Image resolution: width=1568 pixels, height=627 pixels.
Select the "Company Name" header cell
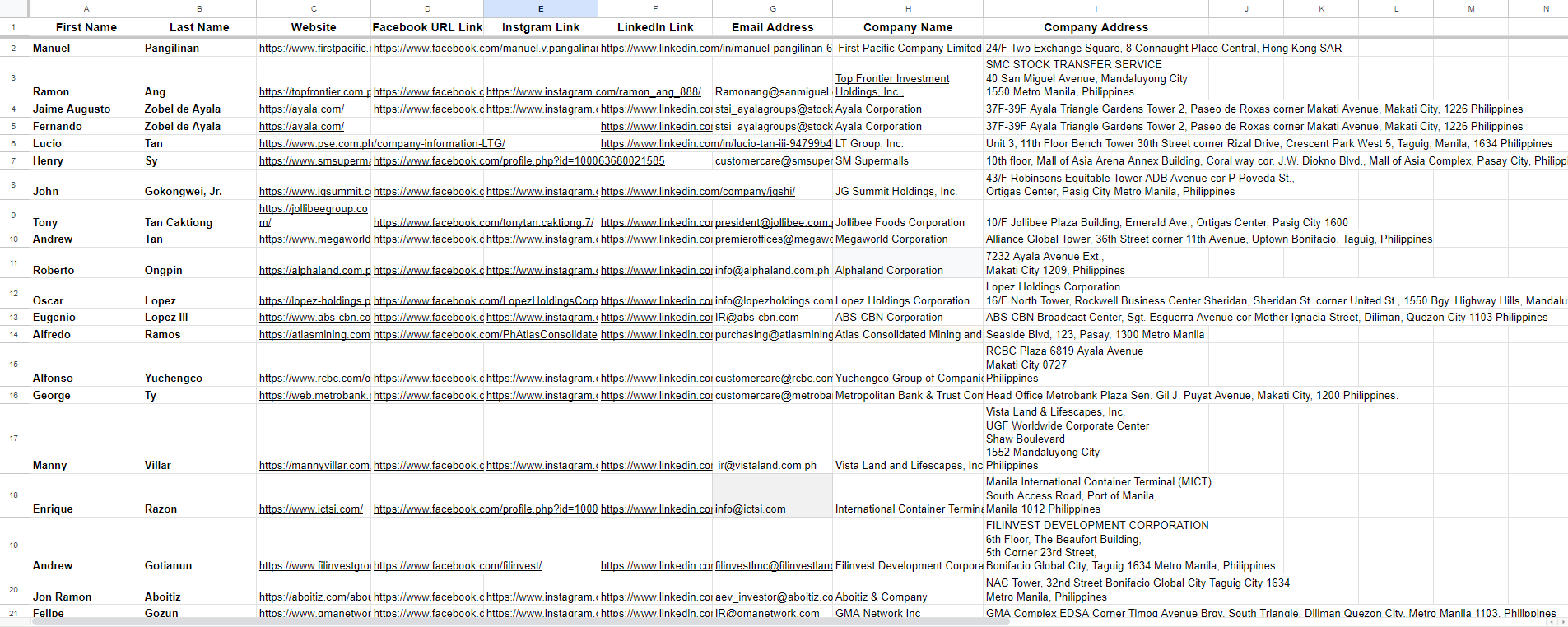pos(908,27)
